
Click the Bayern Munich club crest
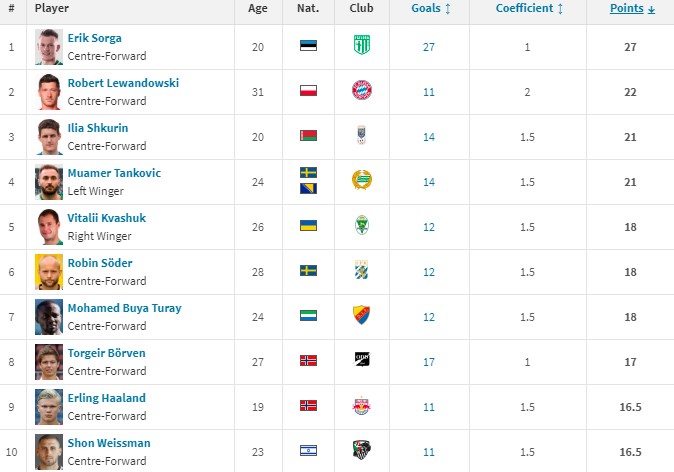tap(362, 90)
